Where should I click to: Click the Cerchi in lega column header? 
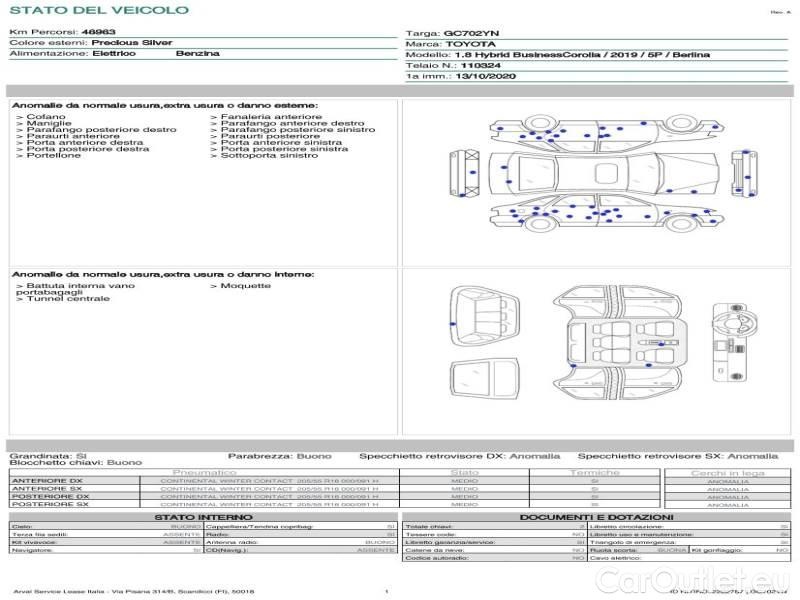(727, 472)
